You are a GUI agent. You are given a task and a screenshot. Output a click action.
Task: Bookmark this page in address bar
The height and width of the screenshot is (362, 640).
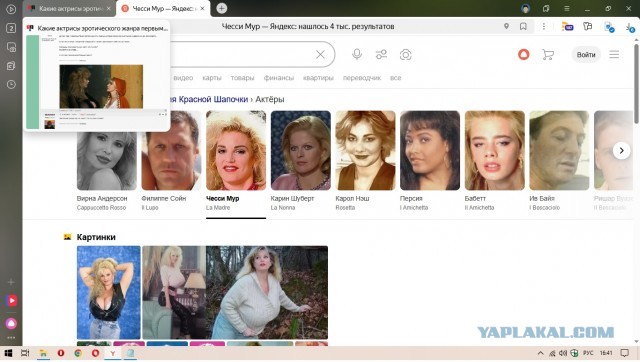[x=523, y=27]
